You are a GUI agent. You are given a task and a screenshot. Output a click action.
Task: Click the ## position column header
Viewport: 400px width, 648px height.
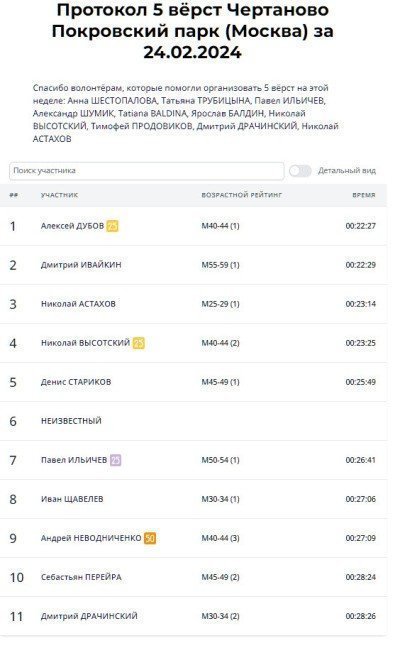point(14,195)
